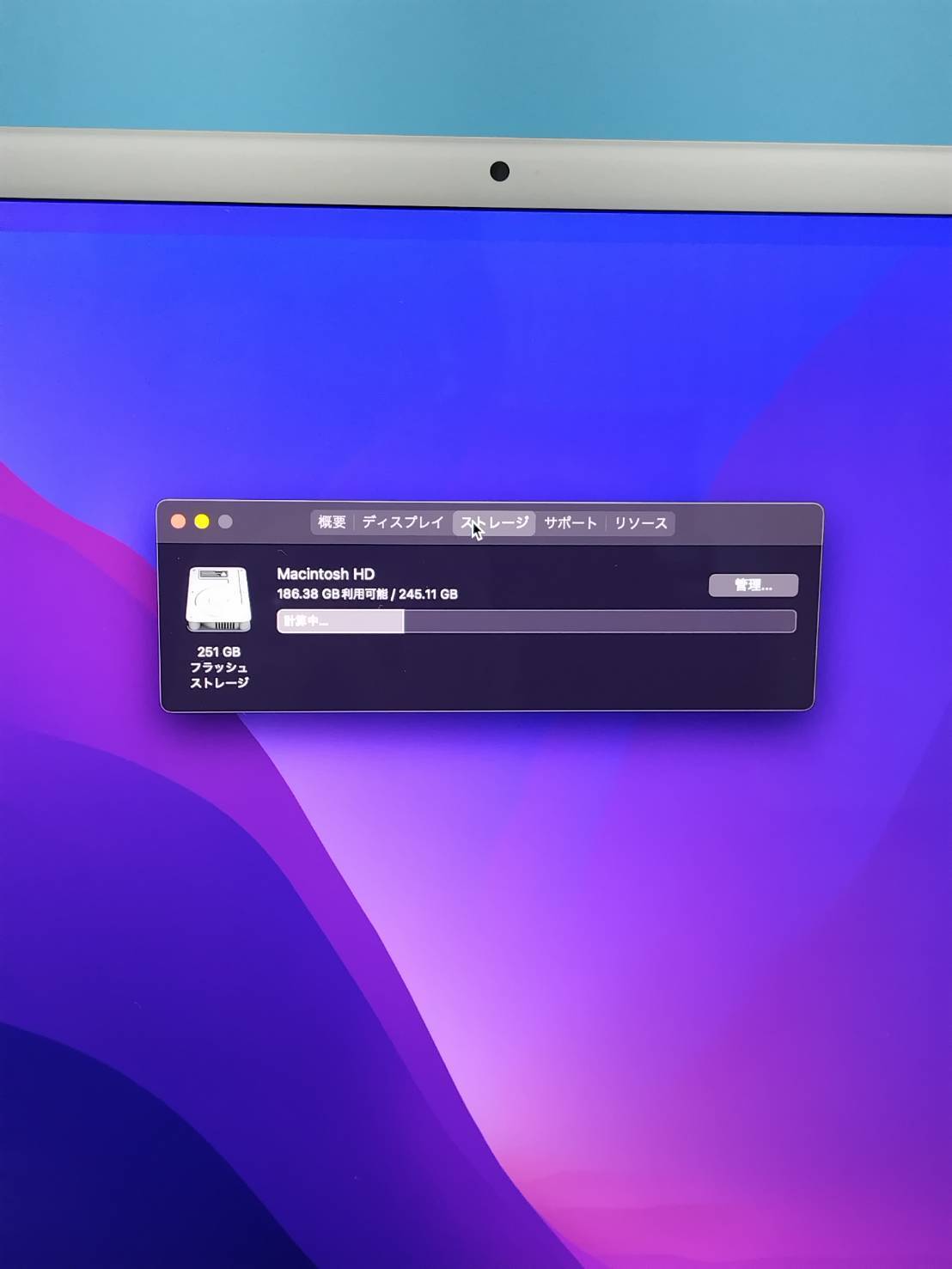Screen dimensions: 952x1269
Task: Click the 計算中 used portion of storage bar
Action: click(340, 621)
